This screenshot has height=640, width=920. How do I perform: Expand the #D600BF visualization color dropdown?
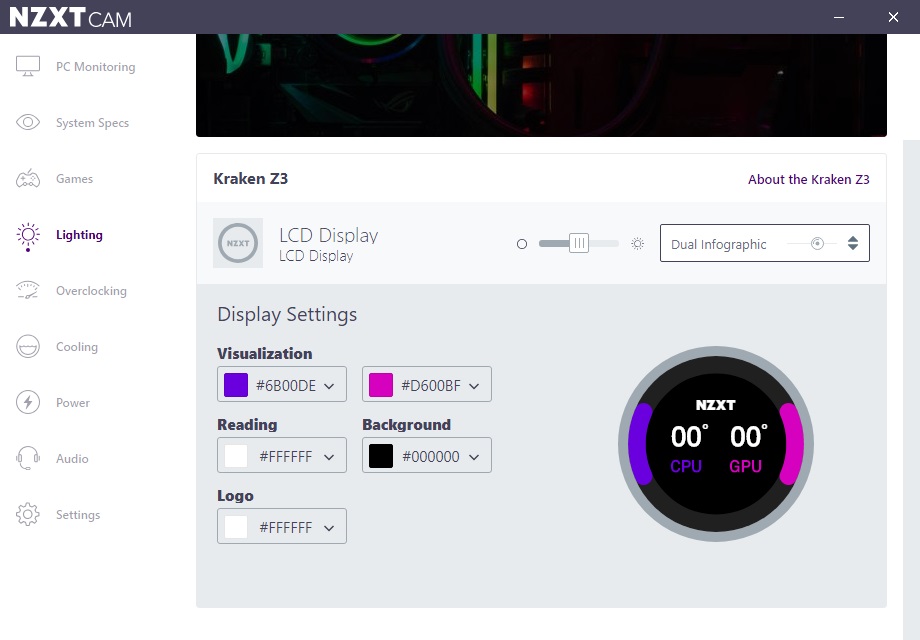point(427,384)
